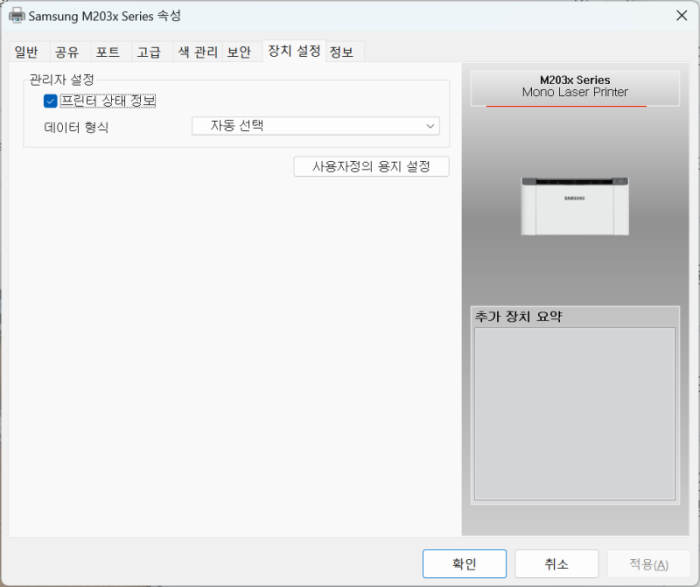The image size is (700, 587).
Task: Click the 사용자정의 용지 설정 button
Action: tap(371, 167)
